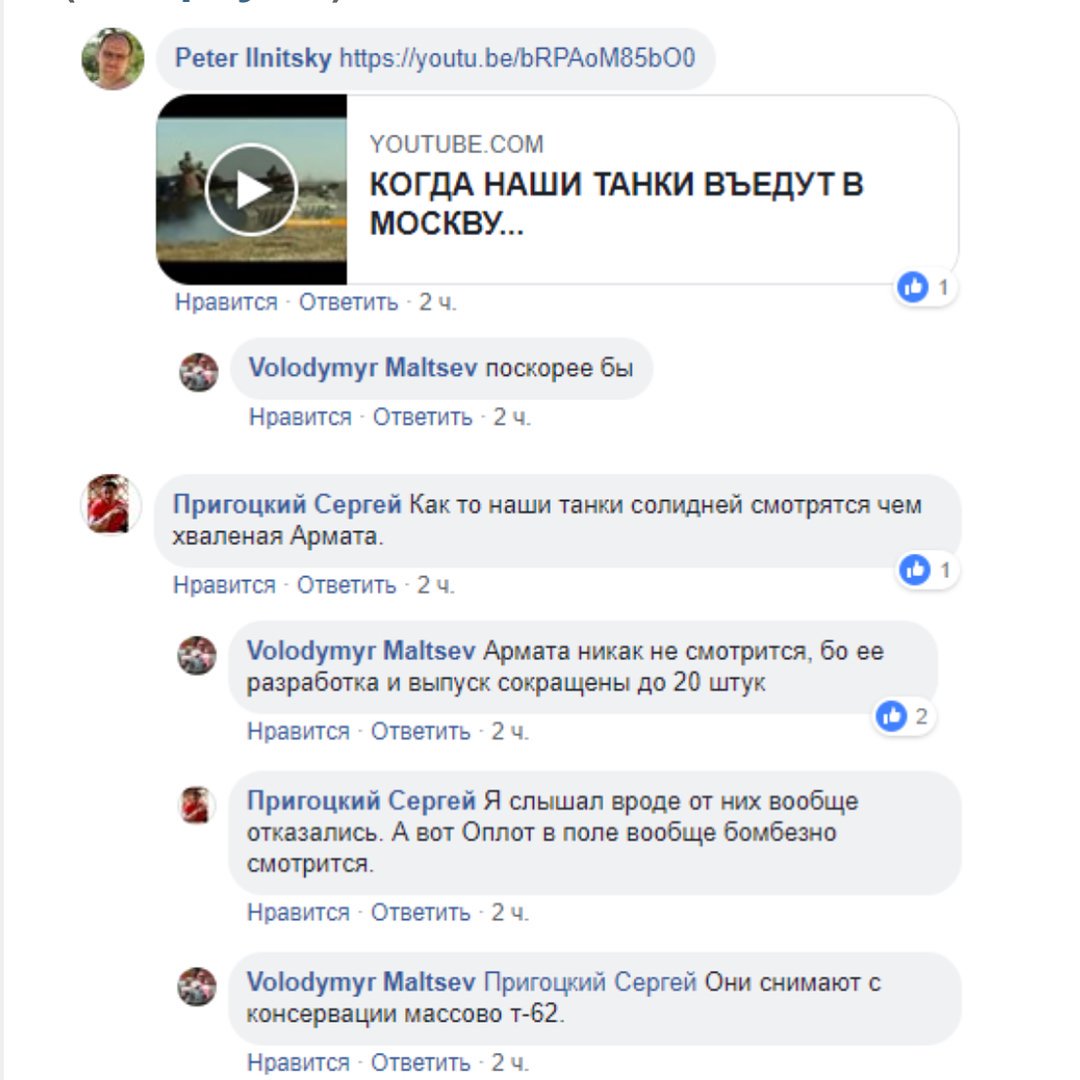Like the 'поскорее бы' reply
Viewport: 1080px width, 1080px height.
pyautogui.click(x=300, y=417)
